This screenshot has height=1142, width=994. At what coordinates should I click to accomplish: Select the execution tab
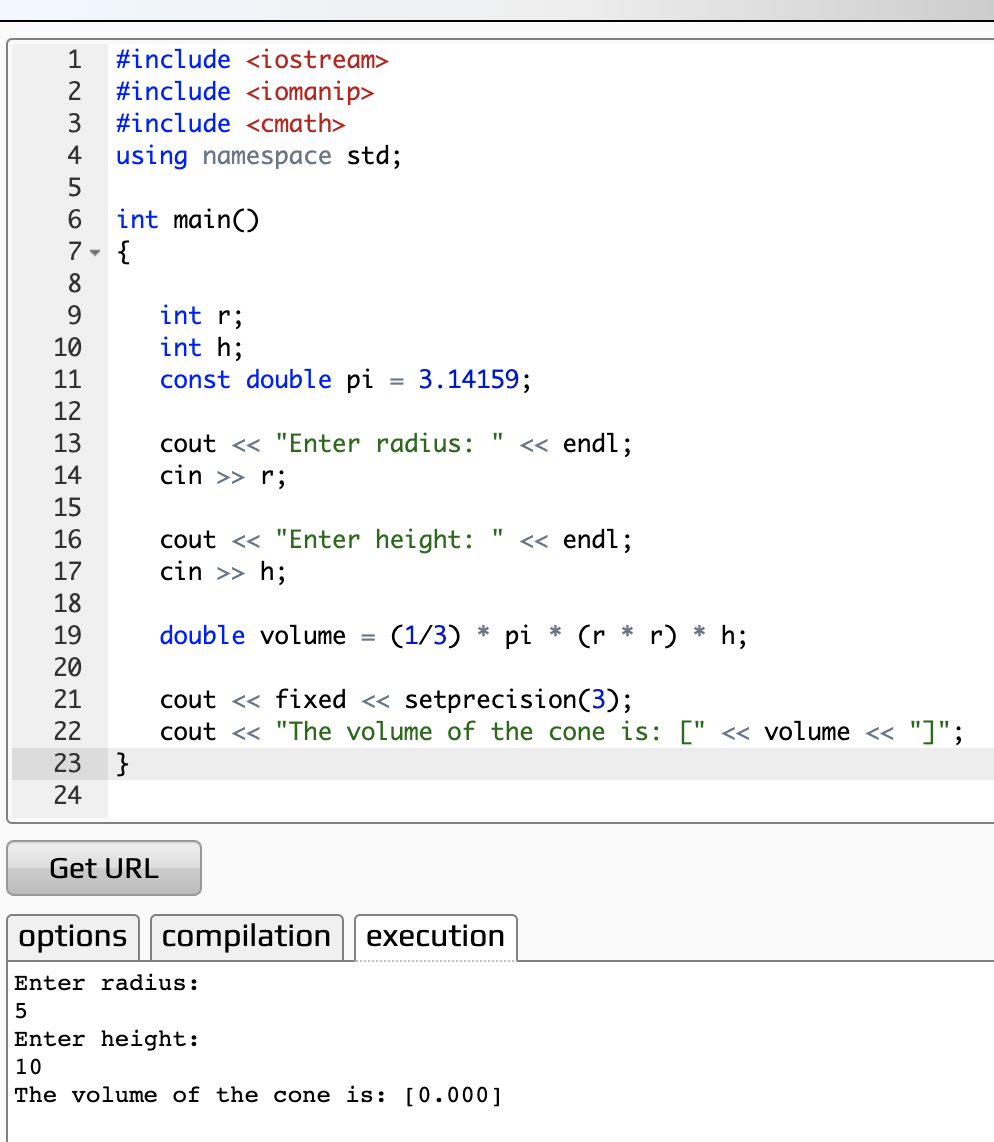435,937
